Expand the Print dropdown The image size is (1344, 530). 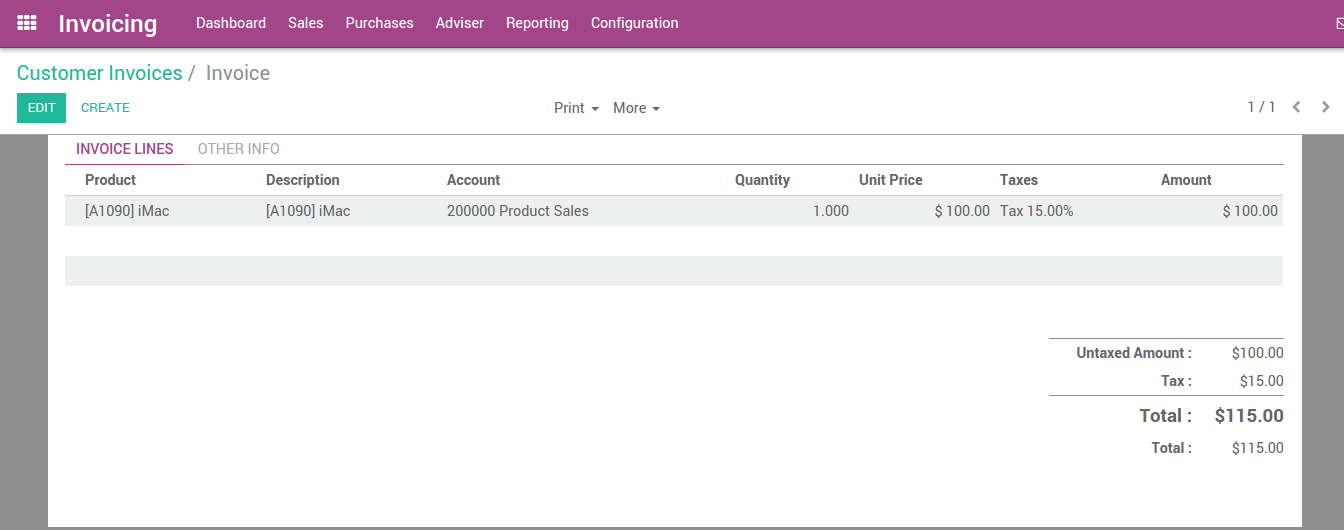point(576,108)
